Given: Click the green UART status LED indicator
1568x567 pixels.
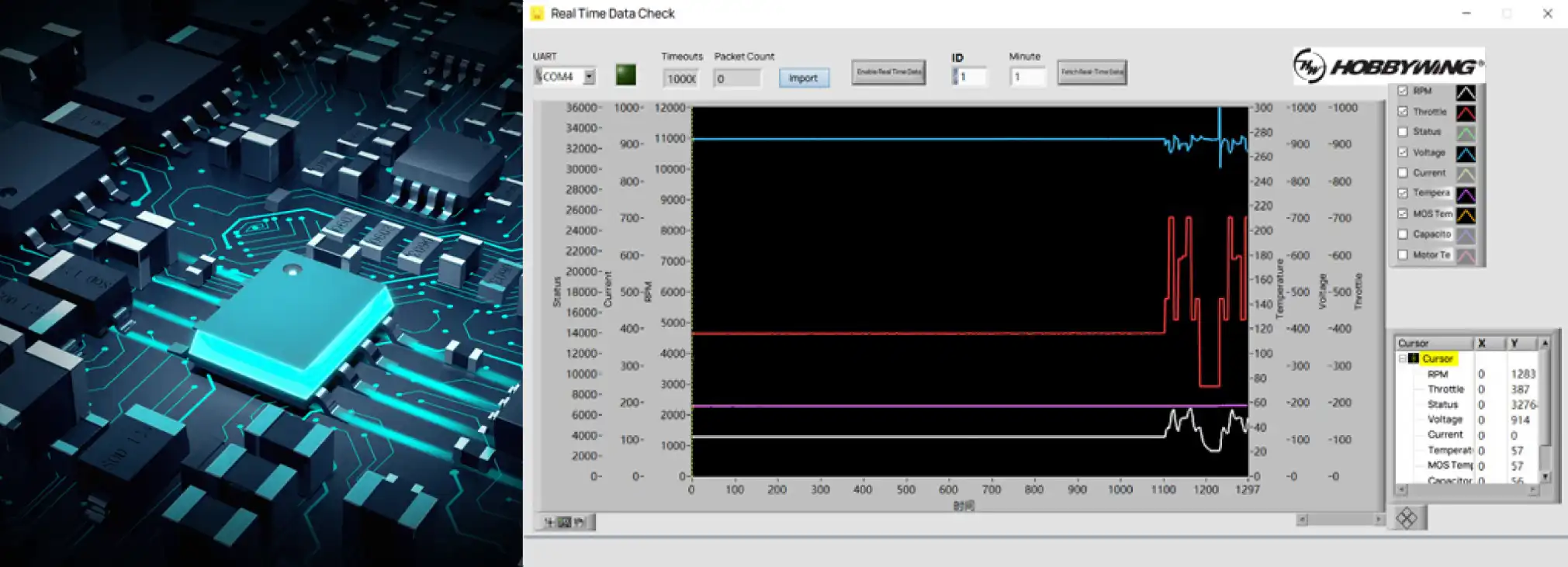Looking at the screenshot, I should pyautogui.click(x=625, y=74).
